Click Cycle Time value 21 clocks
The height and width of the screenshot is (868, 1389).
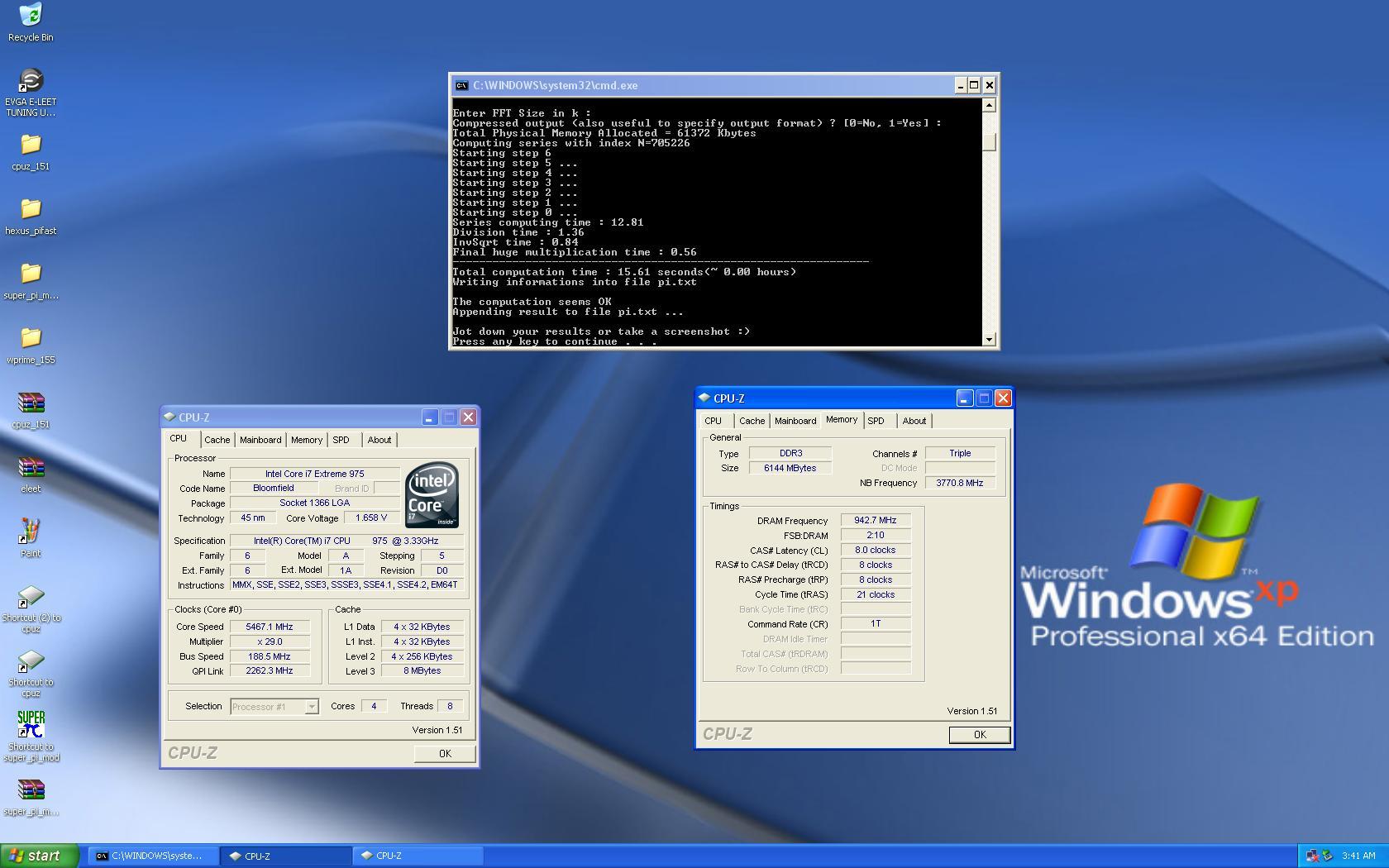coord(876,595)
